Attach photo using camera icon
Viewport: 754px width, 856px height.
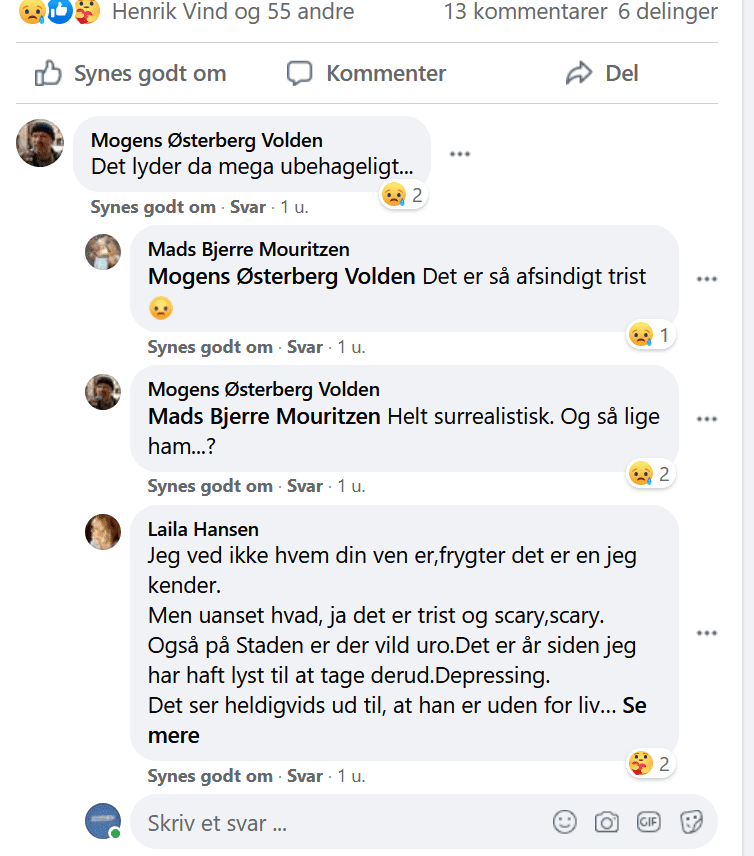[x=607, y=822]
